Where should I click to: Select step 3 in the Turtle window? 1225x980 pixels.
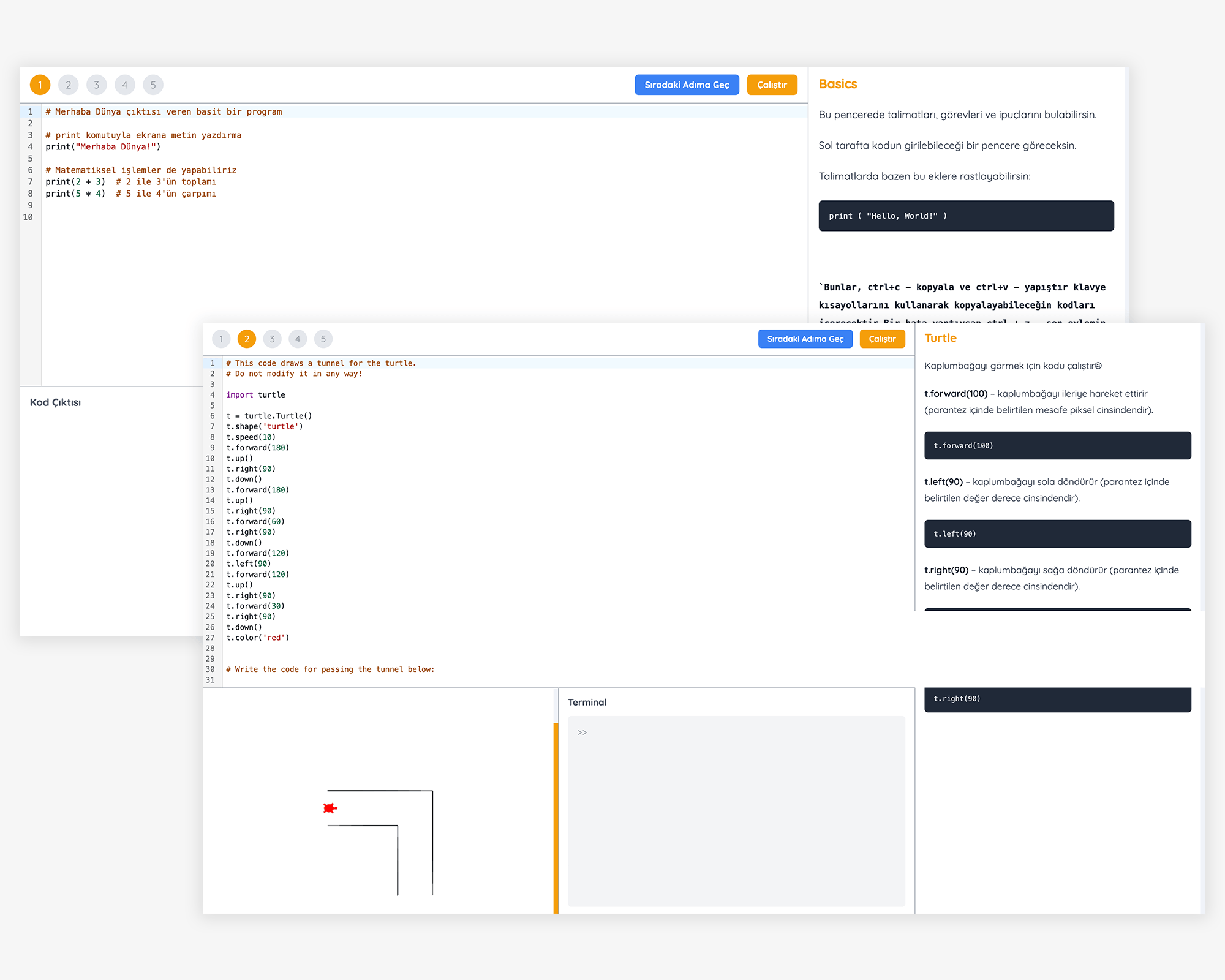click(272, 339)
